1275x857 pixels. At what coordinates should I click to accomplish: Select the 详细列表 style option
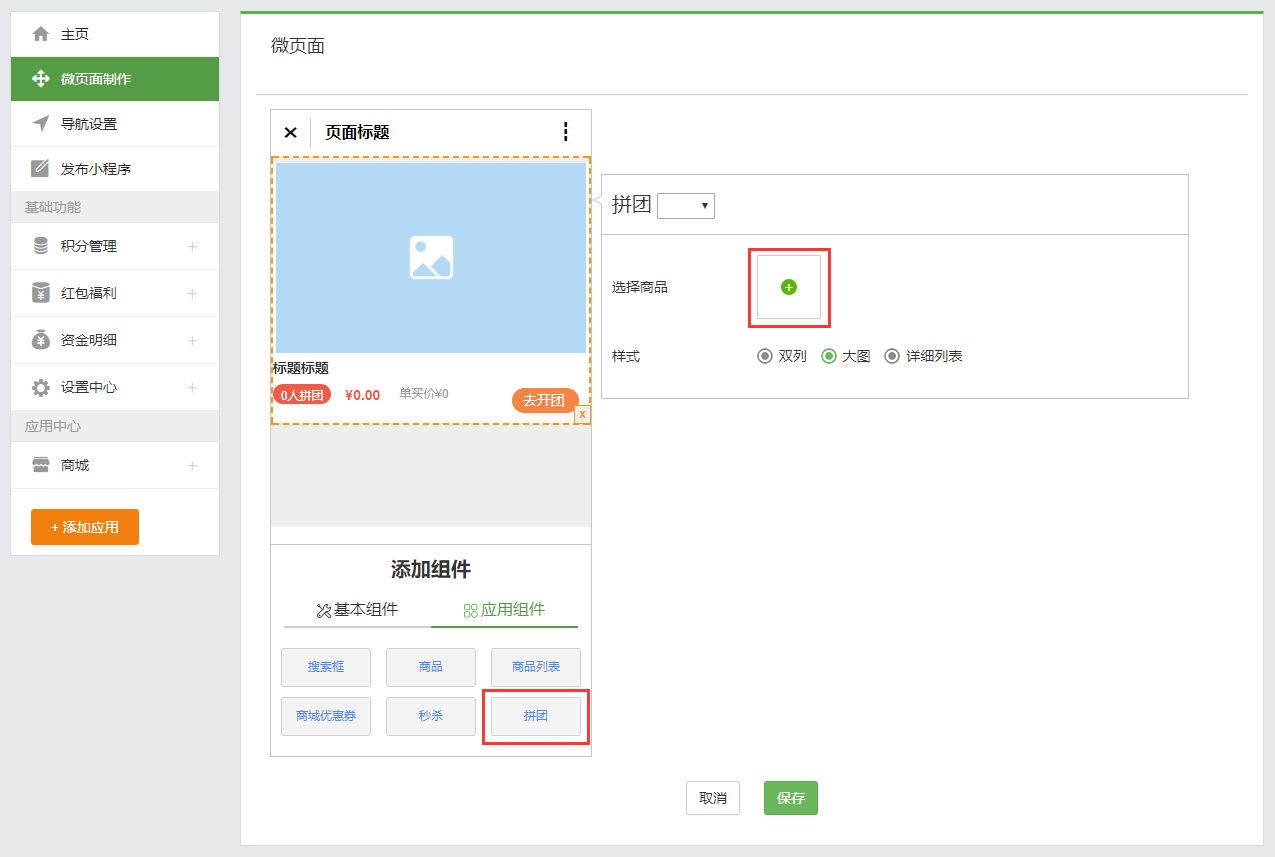click(x=892, y=356)
